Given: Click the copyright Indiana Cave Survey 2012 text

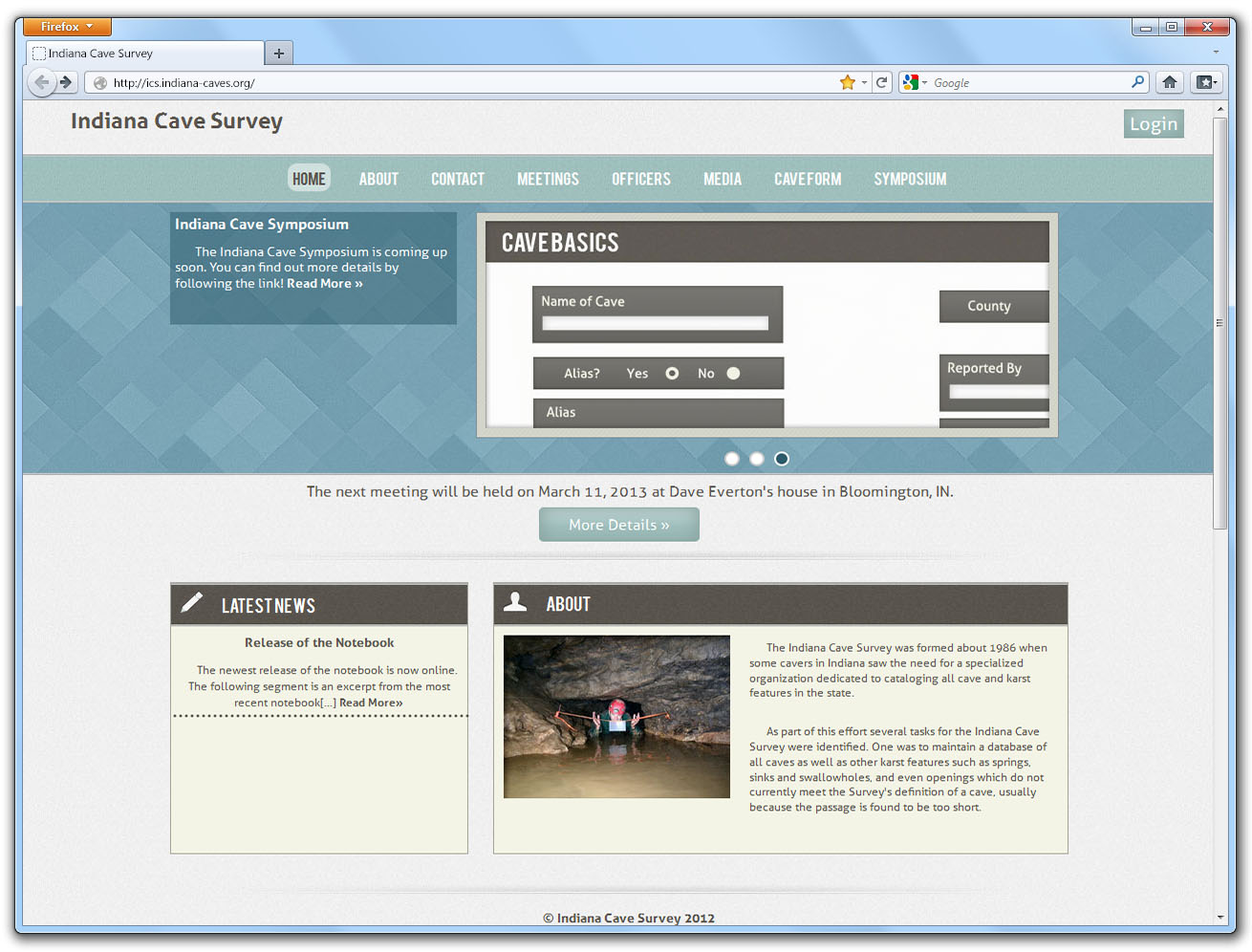Looking at the screenshot, I should [x=629, y=919].
